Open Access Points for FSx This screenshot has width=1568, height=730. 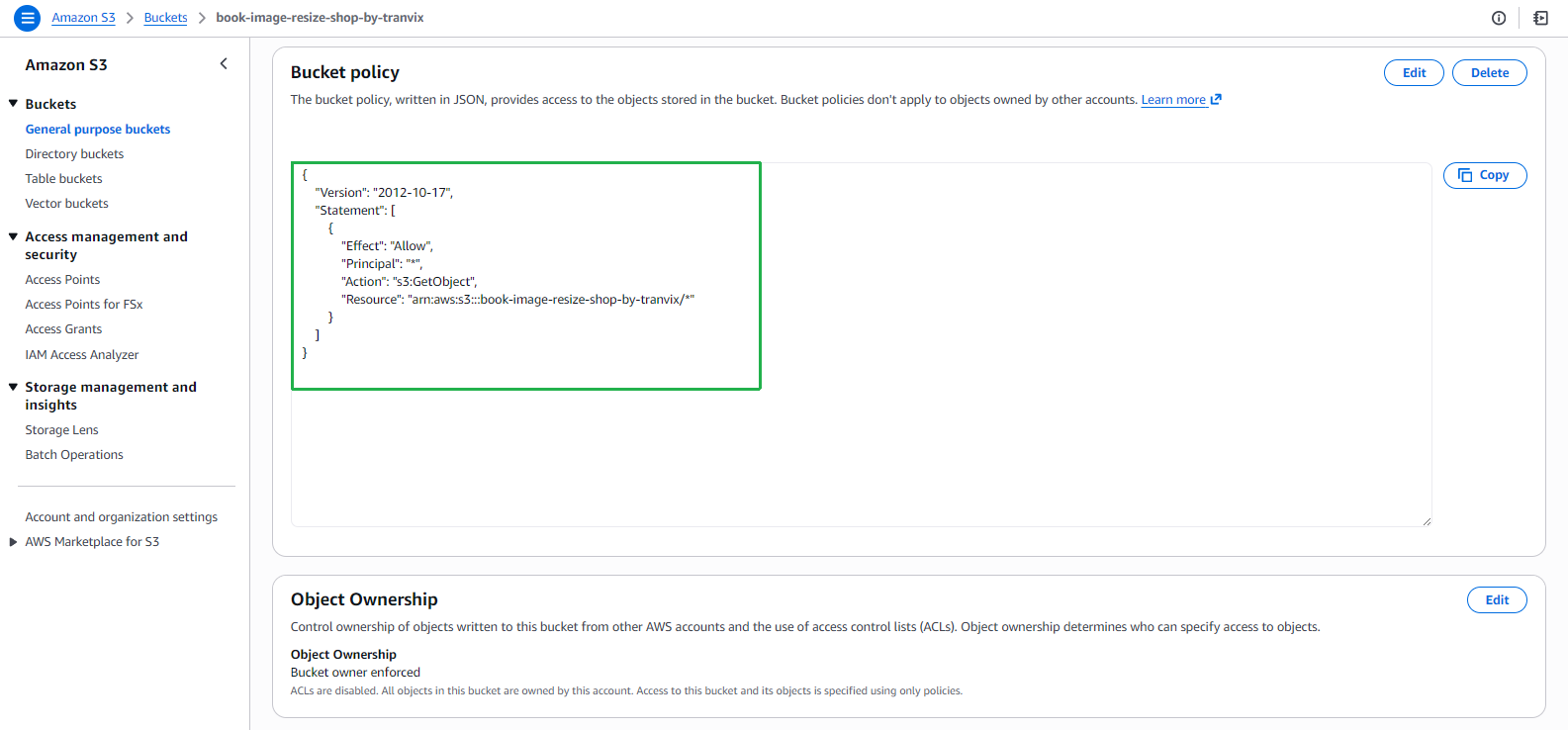(x=84, y=305)
